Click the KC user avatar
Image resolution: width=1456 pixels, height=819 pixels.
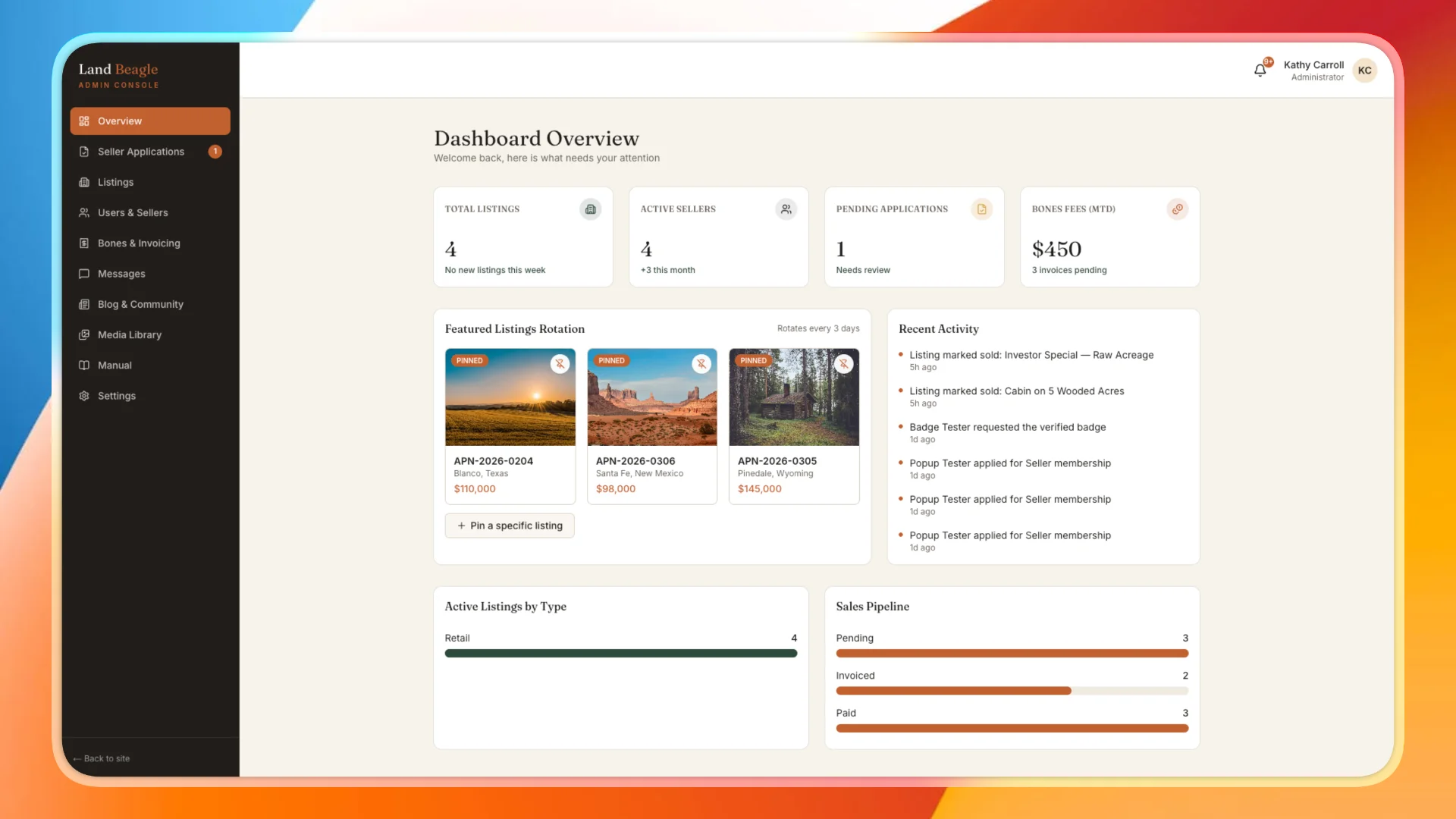point(1364,71)
